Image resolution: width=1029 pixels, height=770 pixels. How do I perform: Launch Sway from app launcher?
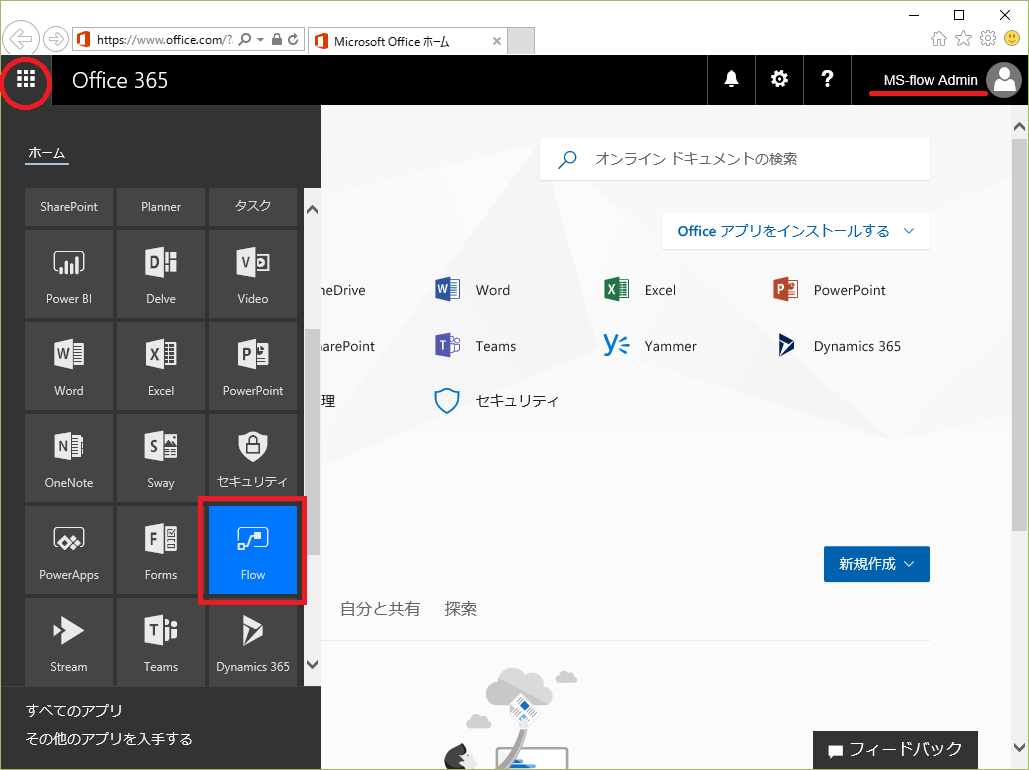(161, 458)
